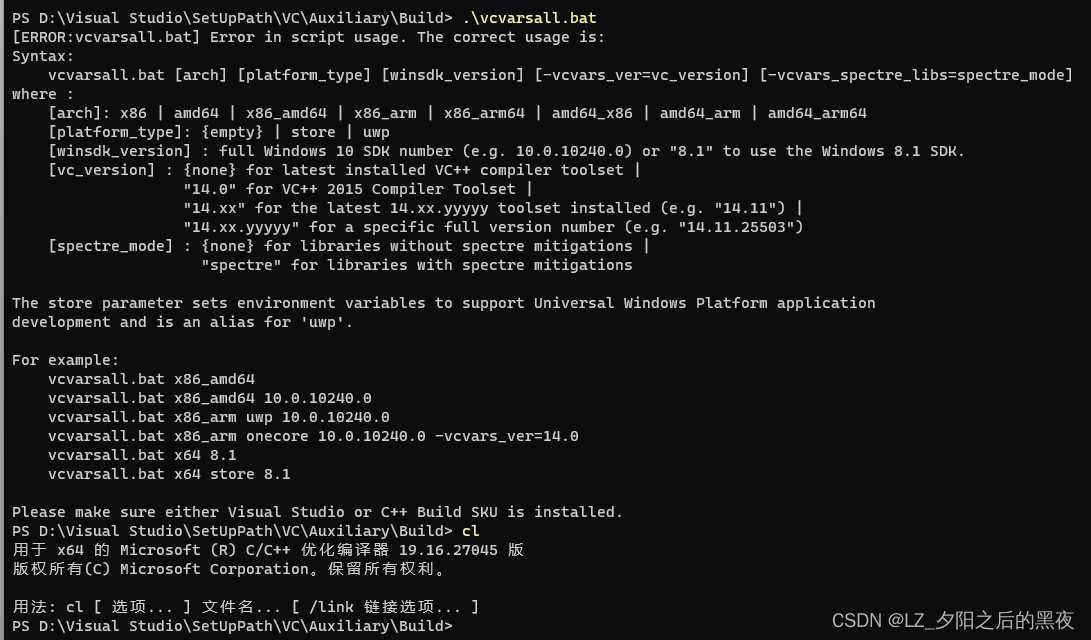Click the -vcvars_spectre_libs=spectre_mode option text
This screenshot has height=640, width=1091.
click(916, 75)
